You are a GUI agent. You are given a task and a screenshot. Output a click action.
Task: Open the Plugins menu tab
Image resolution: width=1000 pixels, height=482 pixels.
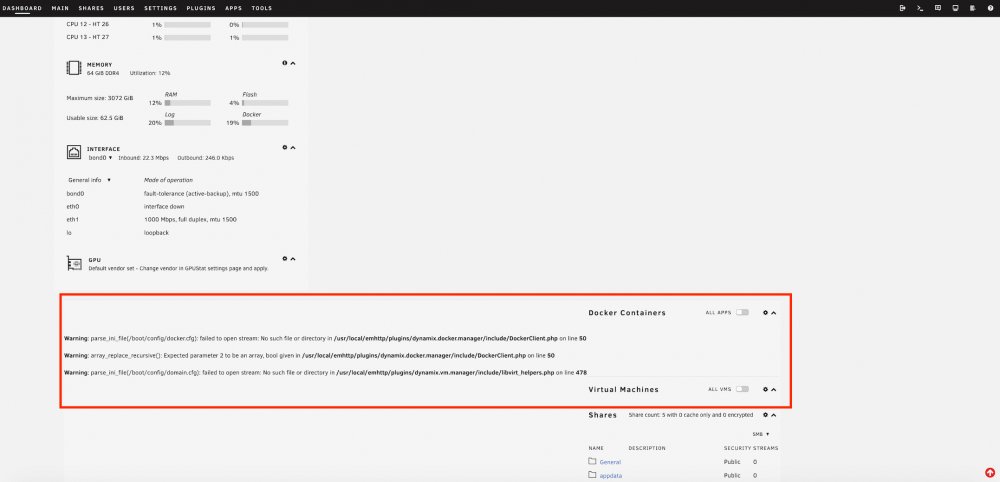click(x=201, y=8)
